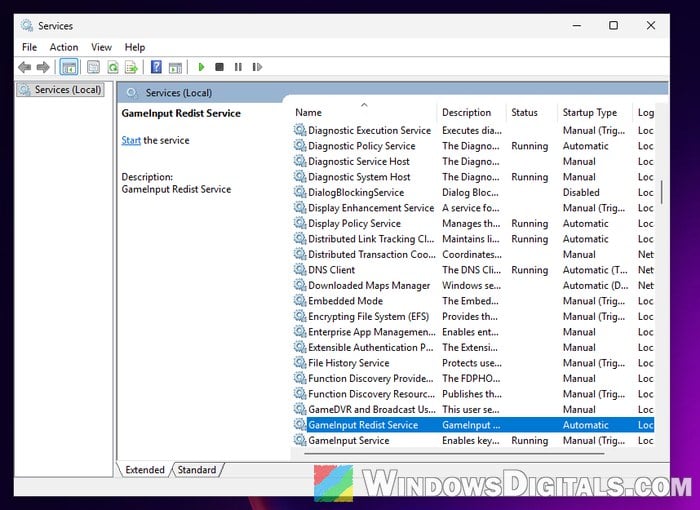This screenshot has width=700, height=510.
Task: Select the Diagnostic Policy Service row
Action: point(473,146)
